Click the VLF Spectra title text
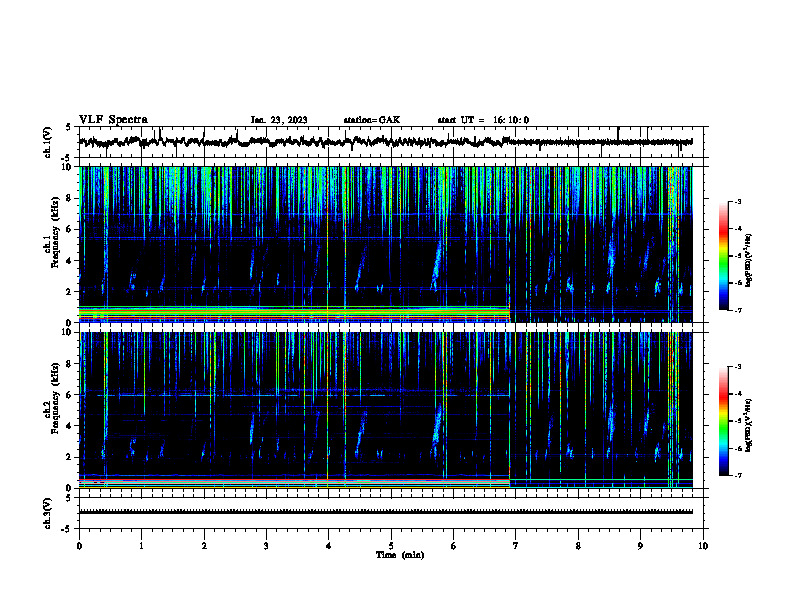Screen dimensions: 792x612 (113, 120)
